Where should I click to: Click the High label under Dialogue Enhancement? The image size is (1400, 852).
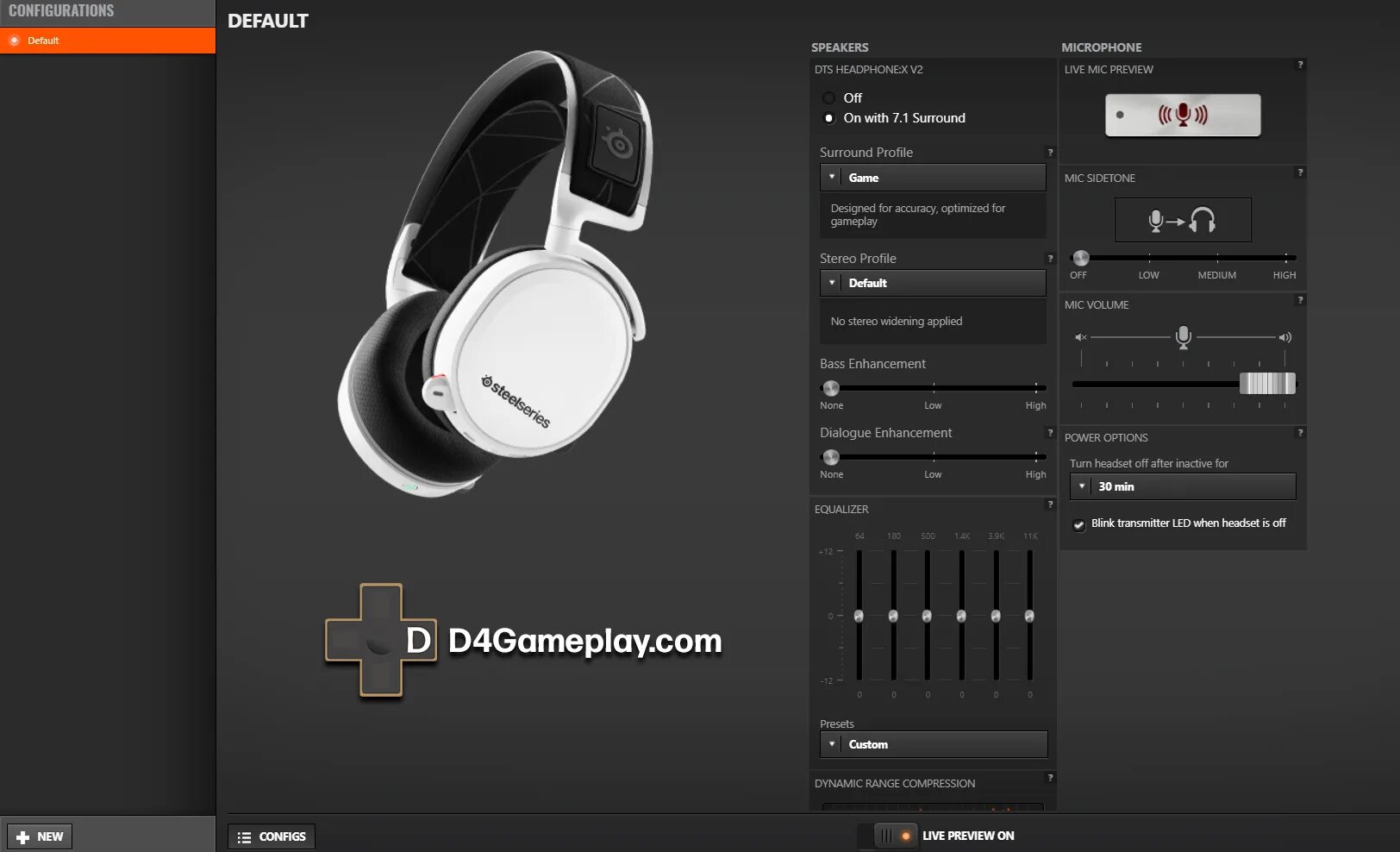(x=1035, y=474)
